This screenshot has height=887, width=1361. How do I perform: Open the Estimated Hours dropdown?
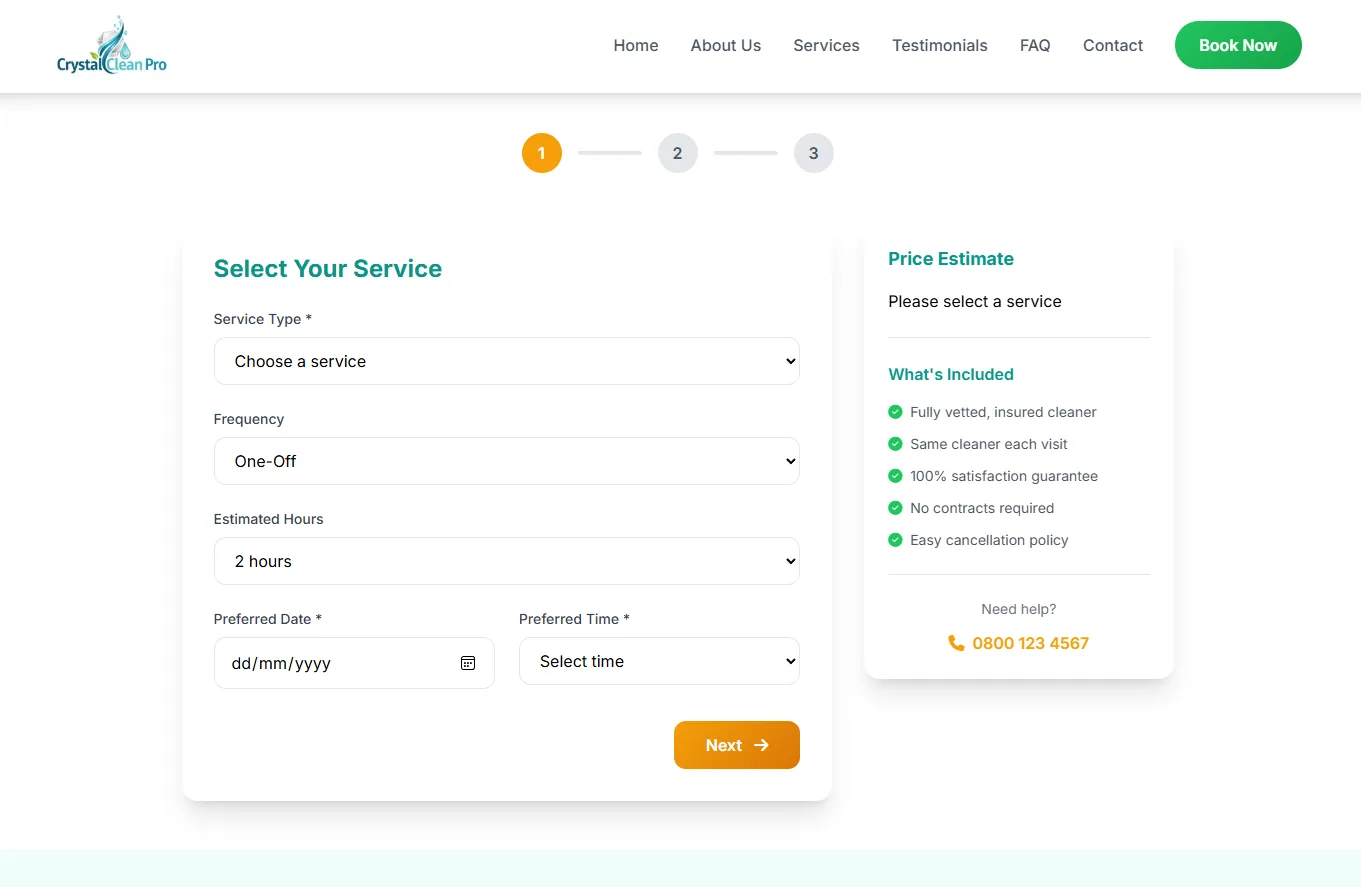pyautogui.click(x=506, y=561)
